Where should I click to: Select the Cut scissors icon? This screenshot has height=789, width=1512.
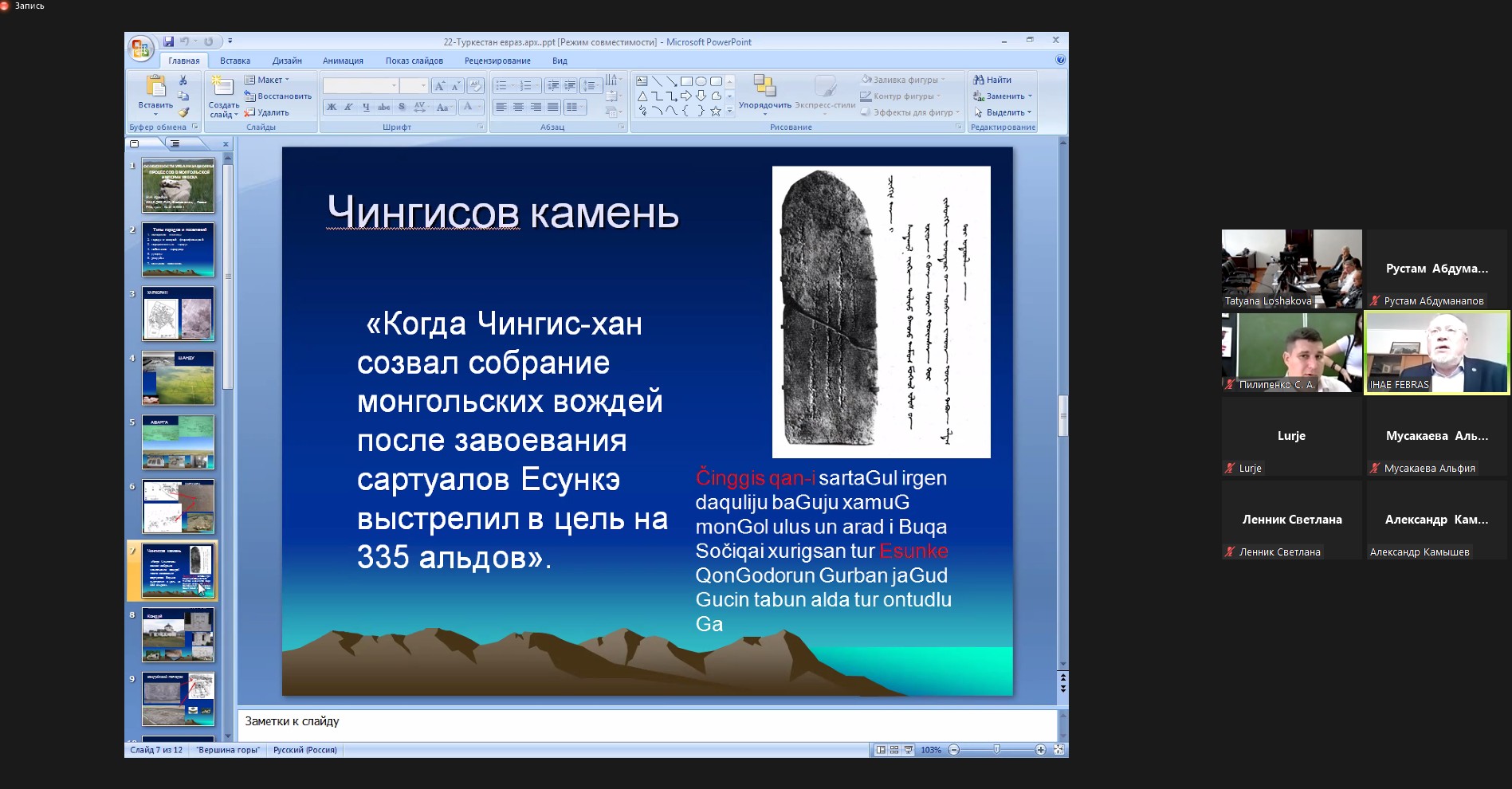click(x=183, y=80)
